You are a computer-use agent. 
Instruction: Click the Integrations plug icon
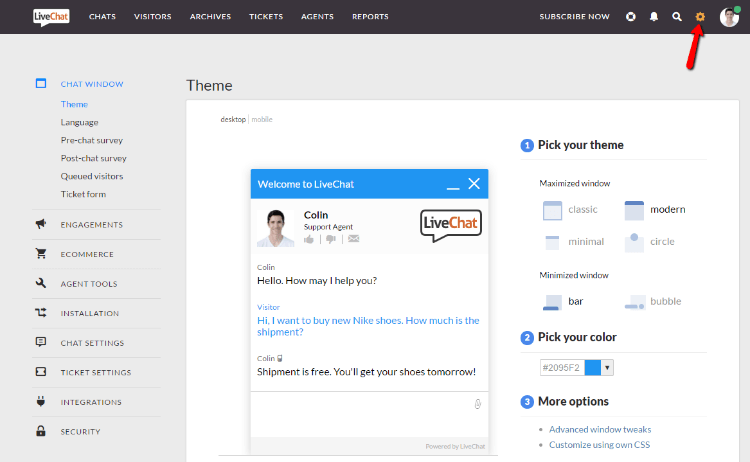pos(41,401)
